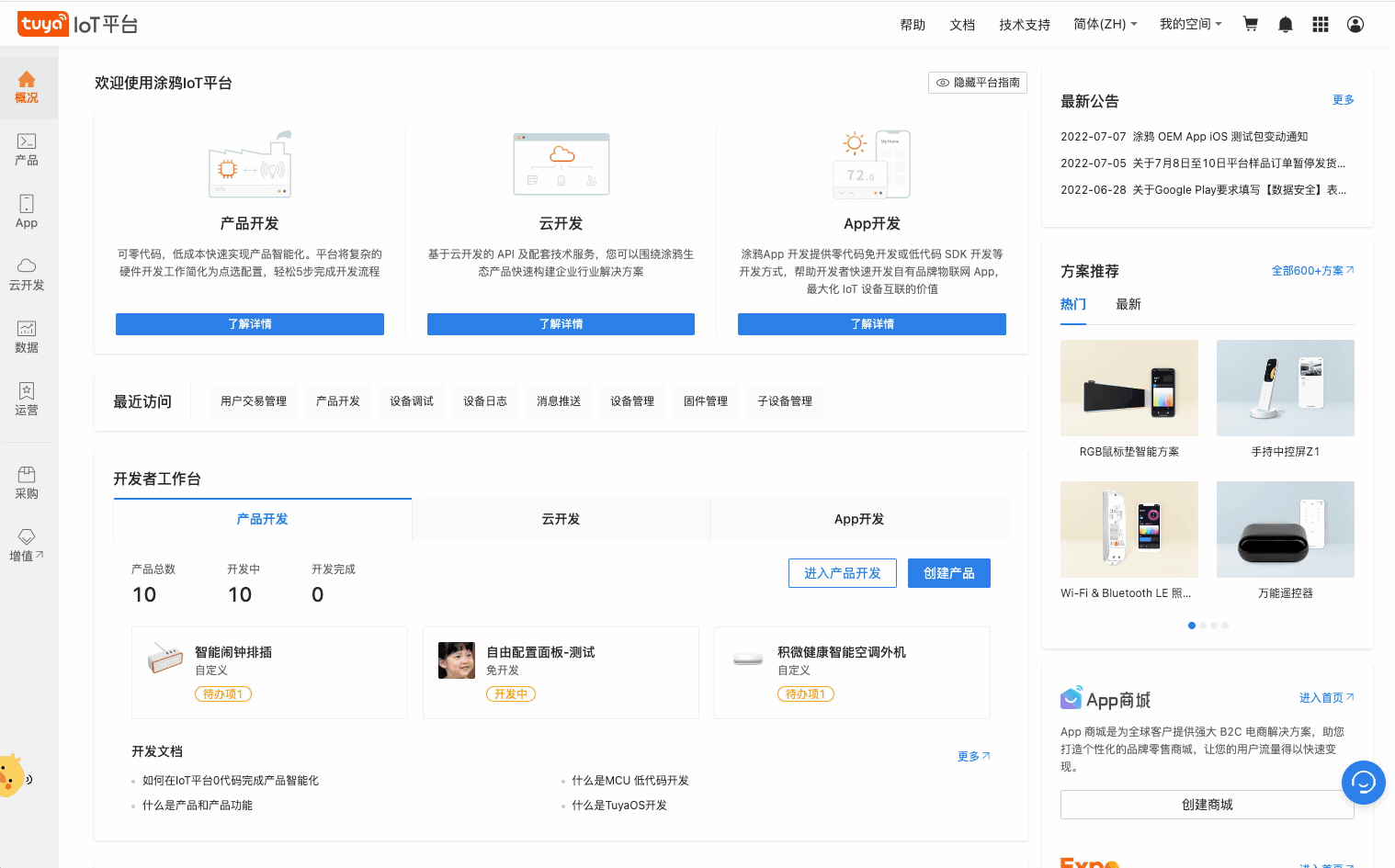Open recent item 子设备管理

[x=785, y=401]
